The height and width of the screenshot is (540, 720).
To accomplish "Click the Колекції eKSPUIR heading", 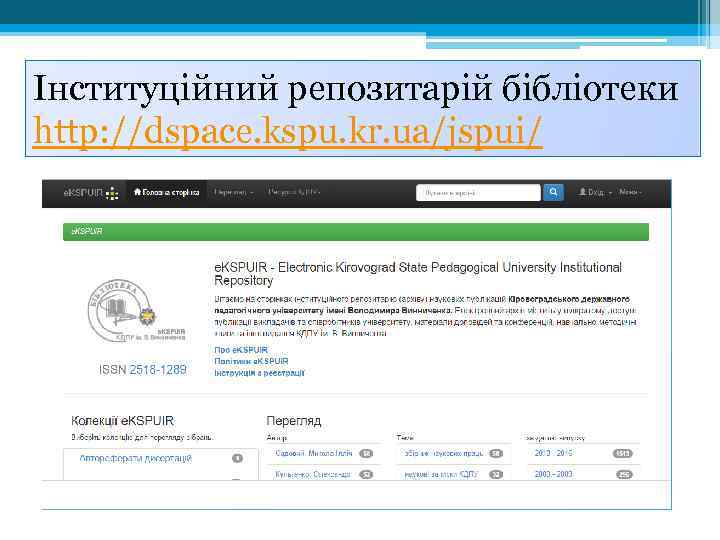I will click(x=123, y=421).
